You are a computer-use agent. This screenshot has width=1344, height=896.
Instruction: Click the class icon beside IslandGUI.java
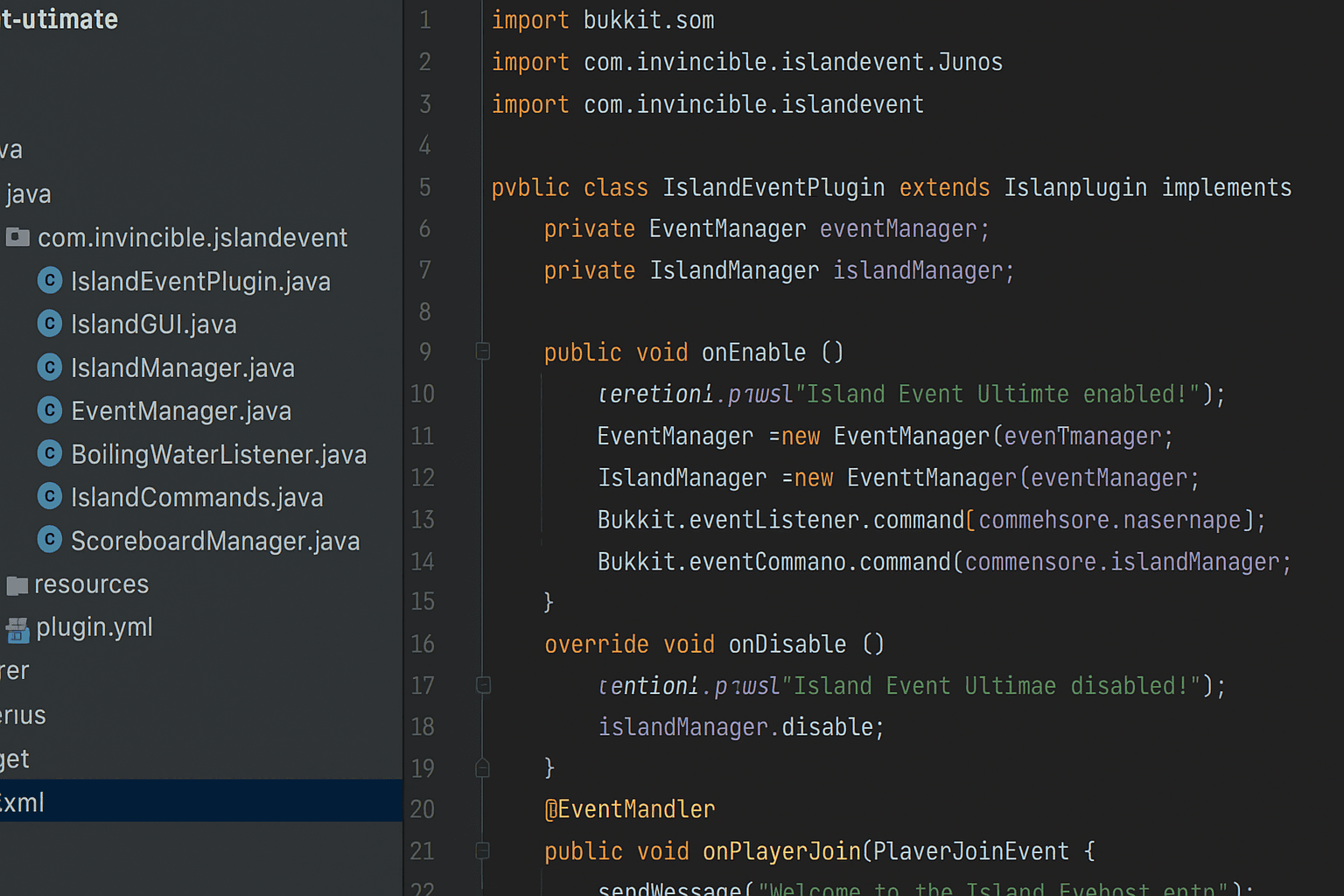pyautogui.click(x=50, y=324)
